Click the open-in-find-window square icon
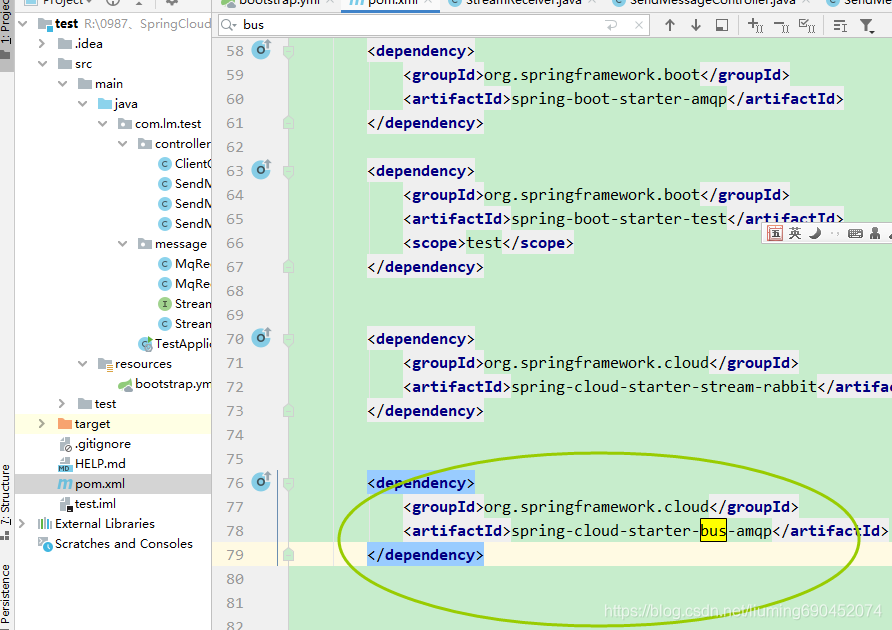 (721, 25)
